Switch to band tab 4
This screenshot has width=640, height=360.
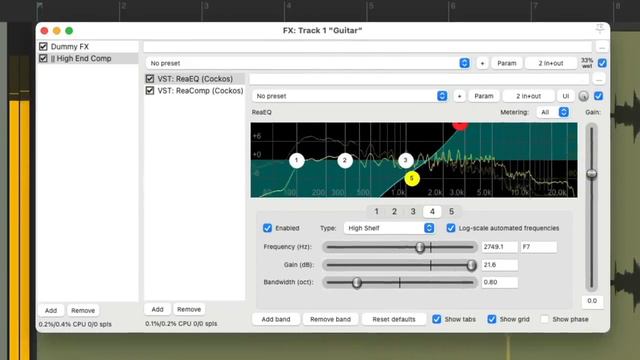432,211
